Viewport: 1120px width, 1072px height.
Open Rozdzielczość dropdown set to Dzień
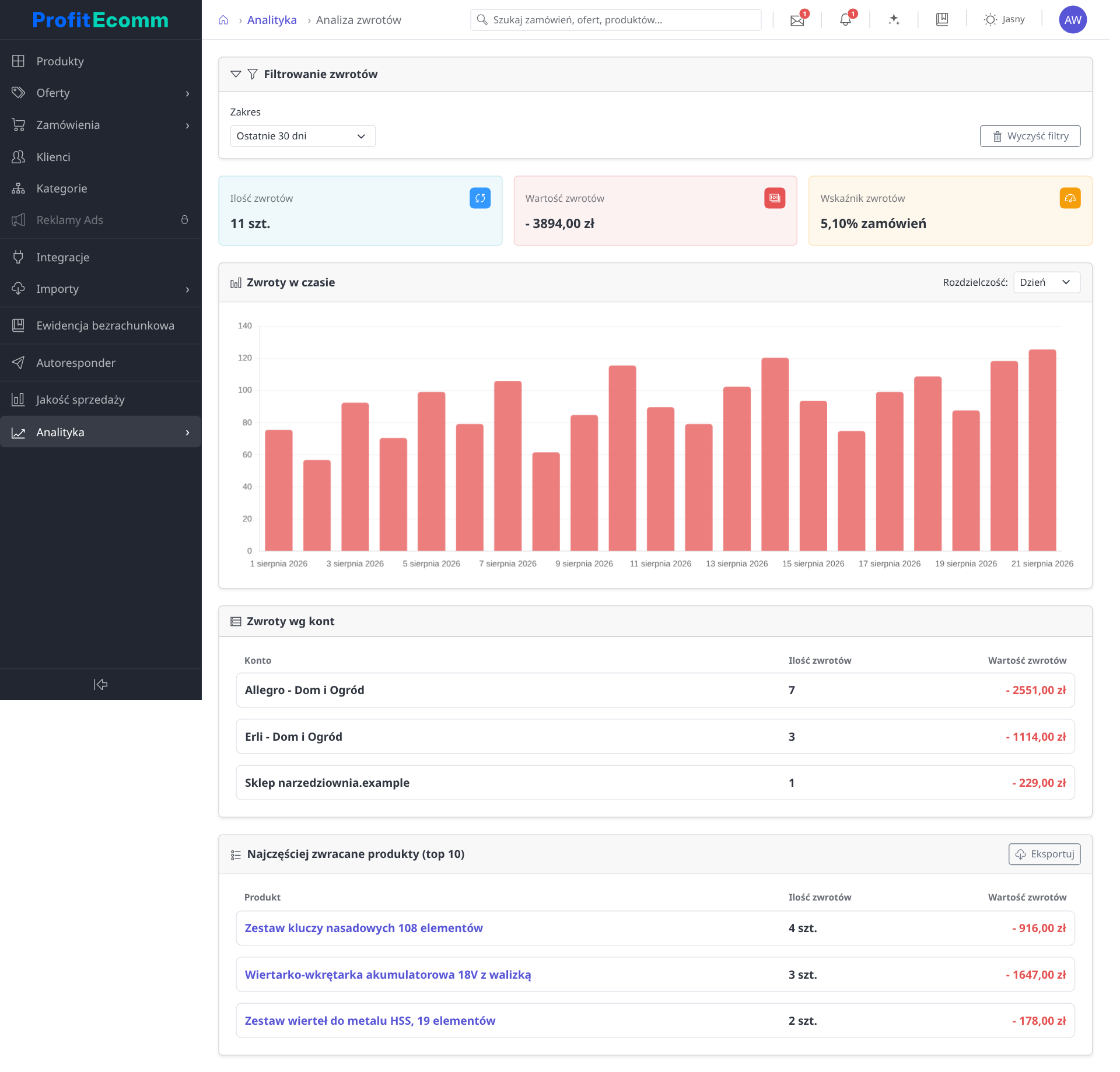tap(1046, 282)
